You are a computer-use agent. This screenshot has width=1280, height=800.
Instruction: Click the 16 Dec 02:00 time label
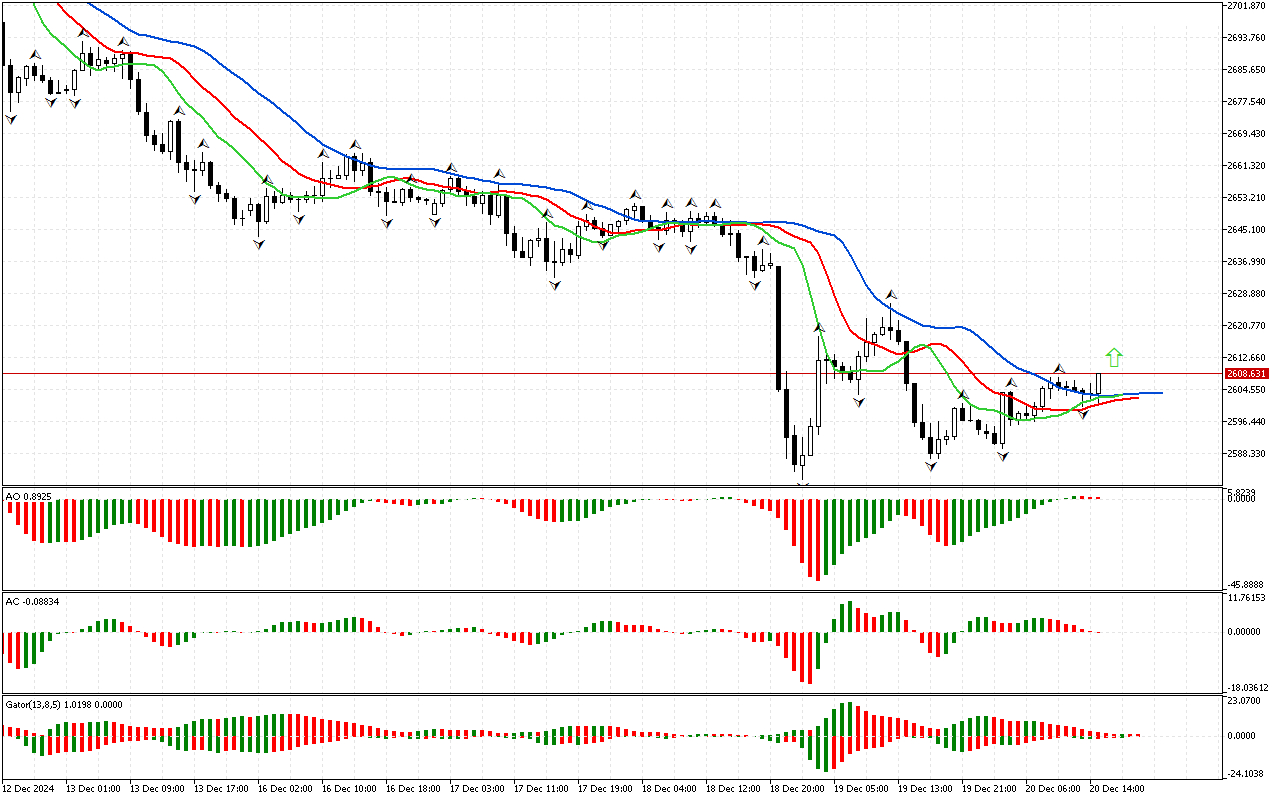coord(285,789)
